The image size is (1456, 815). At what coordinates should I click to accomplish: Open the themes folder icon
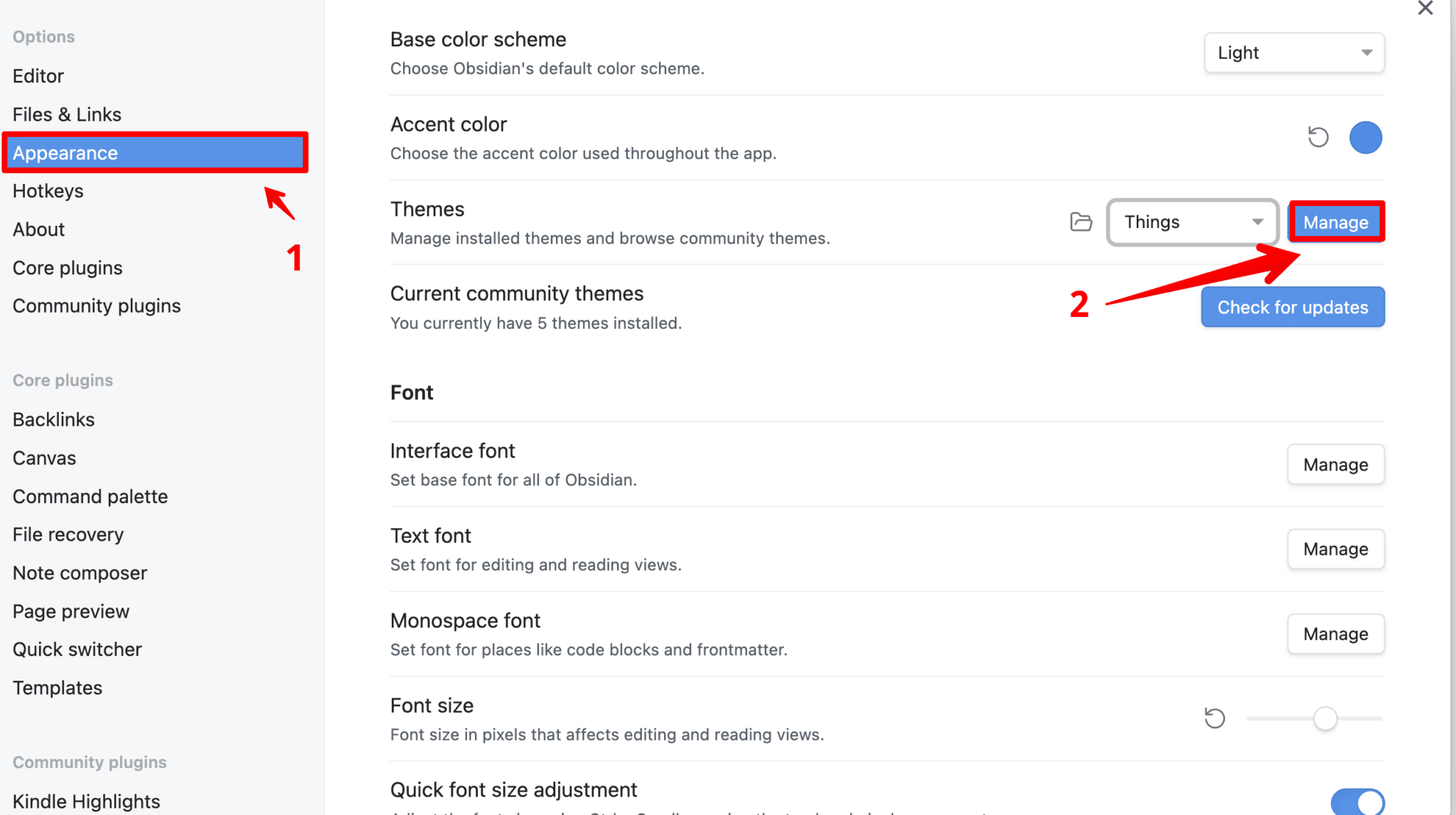tap(1080, 222)
